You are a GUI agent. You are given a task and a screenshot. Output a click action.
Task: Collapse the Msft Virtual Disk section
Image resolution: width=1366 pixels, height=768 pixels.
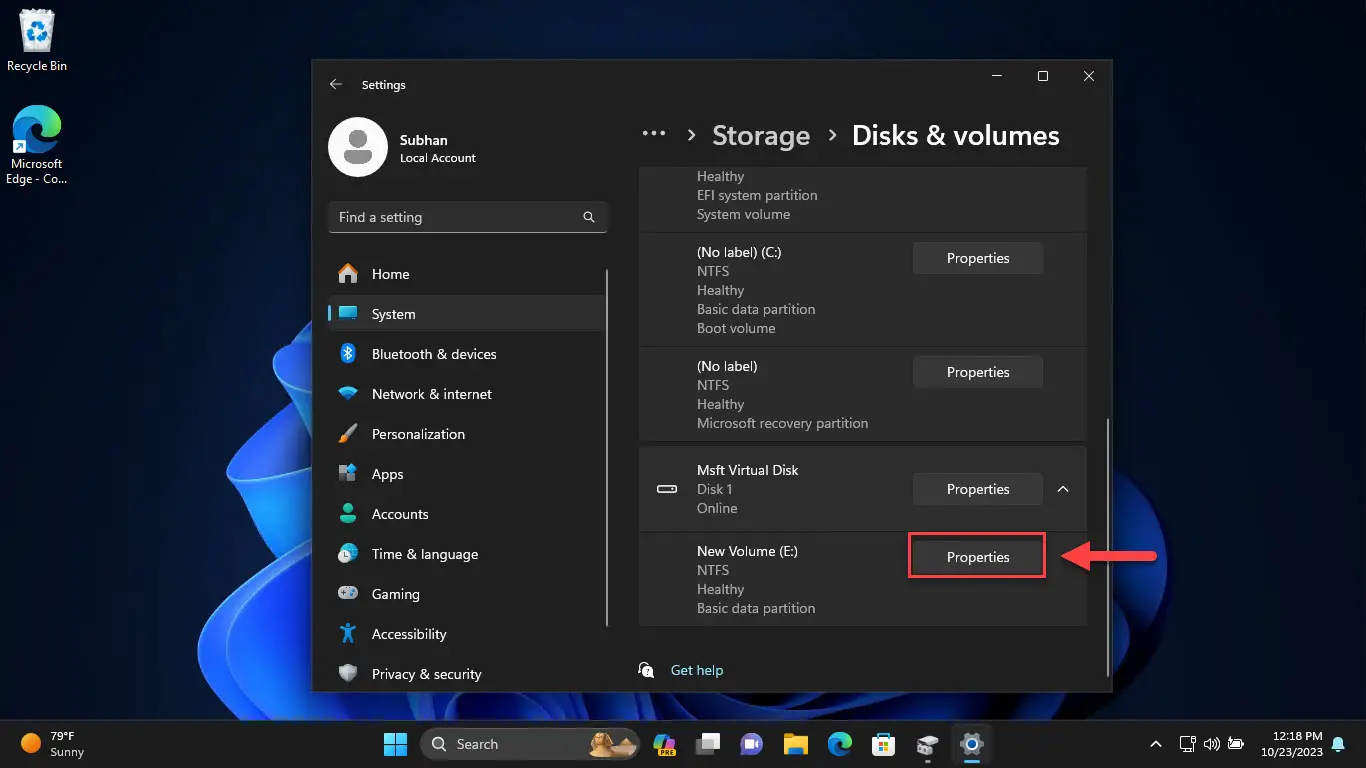point(1063,489)
